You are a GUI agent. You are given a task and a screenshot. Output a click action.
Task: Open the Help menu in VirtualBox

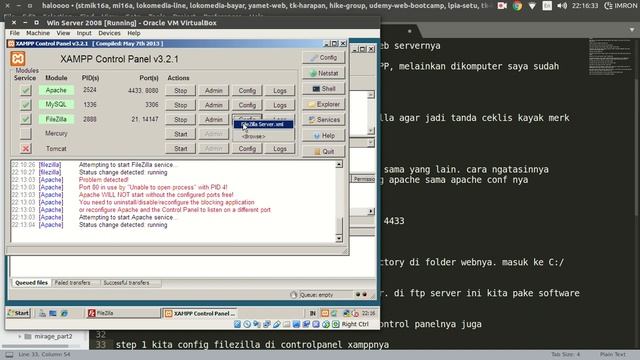click(133, 33)
